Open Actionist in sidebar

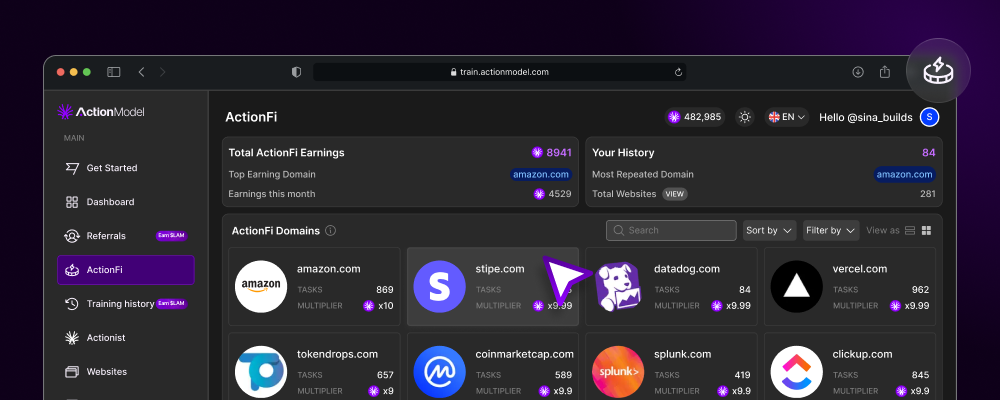click(x=126, y=337)
